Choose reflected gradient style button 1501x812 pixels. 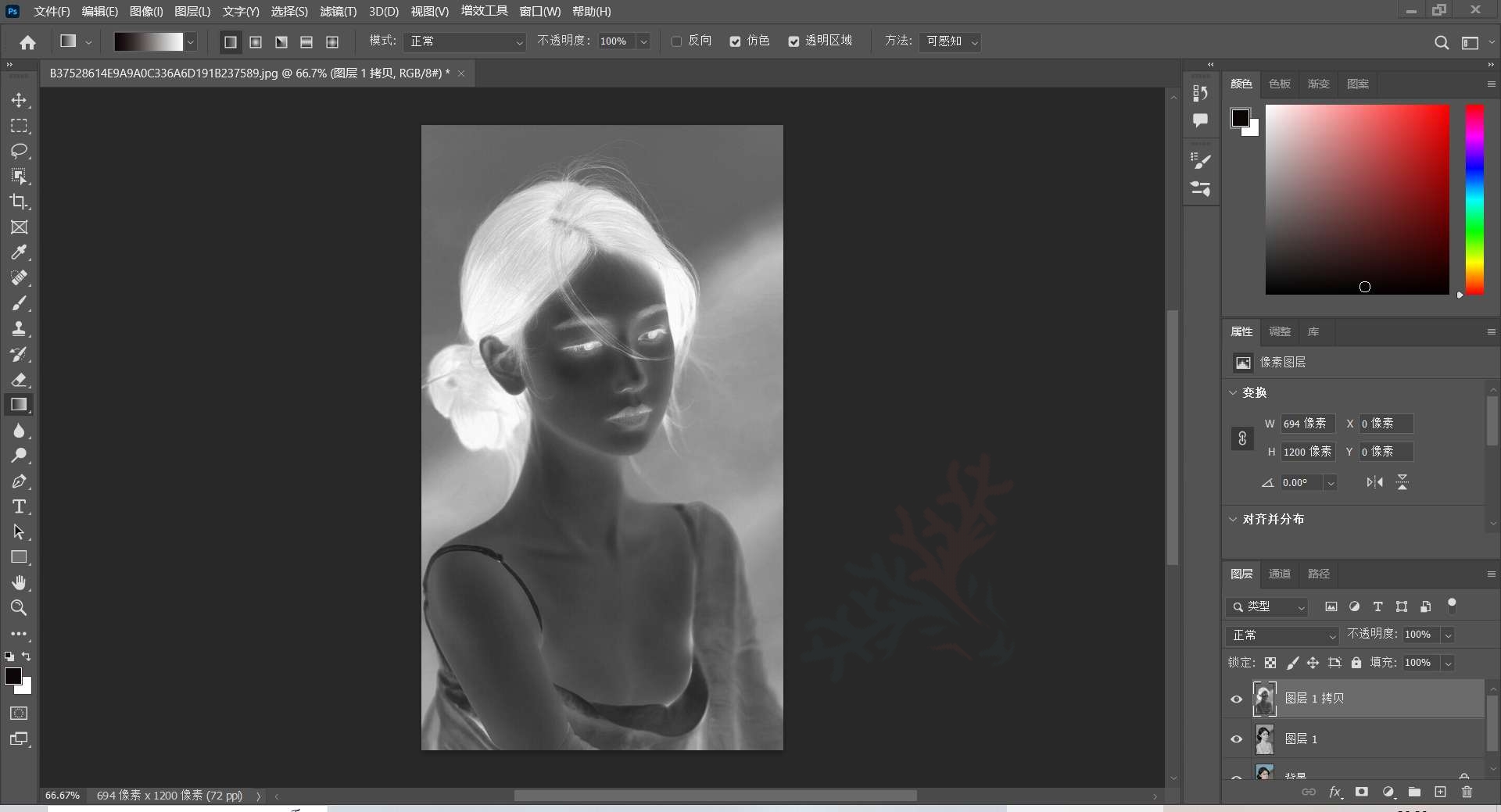click(306, 42)
